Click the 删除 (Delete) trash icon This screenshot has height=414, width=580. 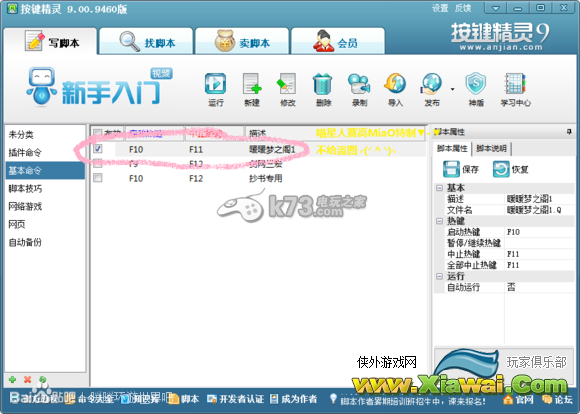coord(323,84)
